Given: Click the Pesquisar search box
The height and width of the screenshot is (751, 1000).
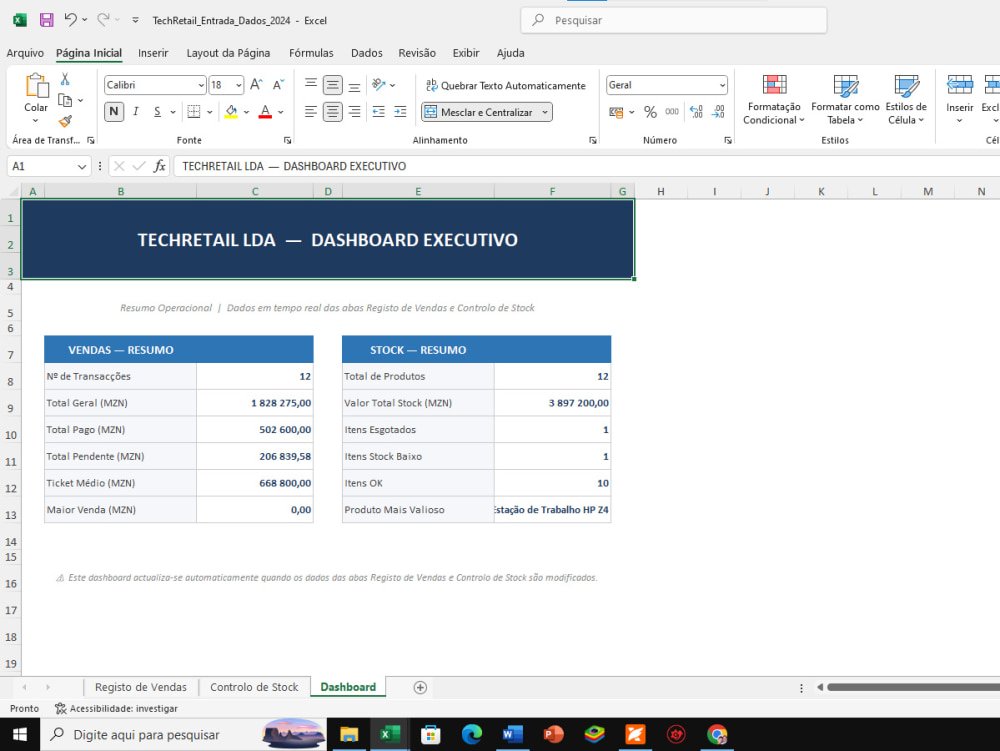Looking at the screenshot, I should 673,20.
